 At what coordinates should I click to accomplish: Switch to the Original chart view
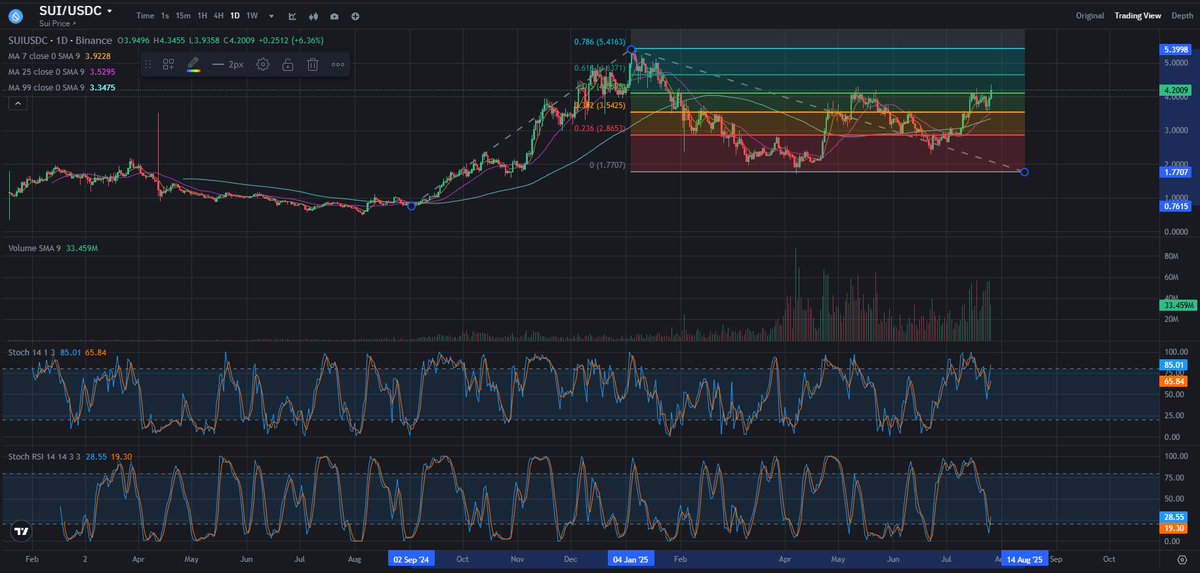pos(1090,16)
